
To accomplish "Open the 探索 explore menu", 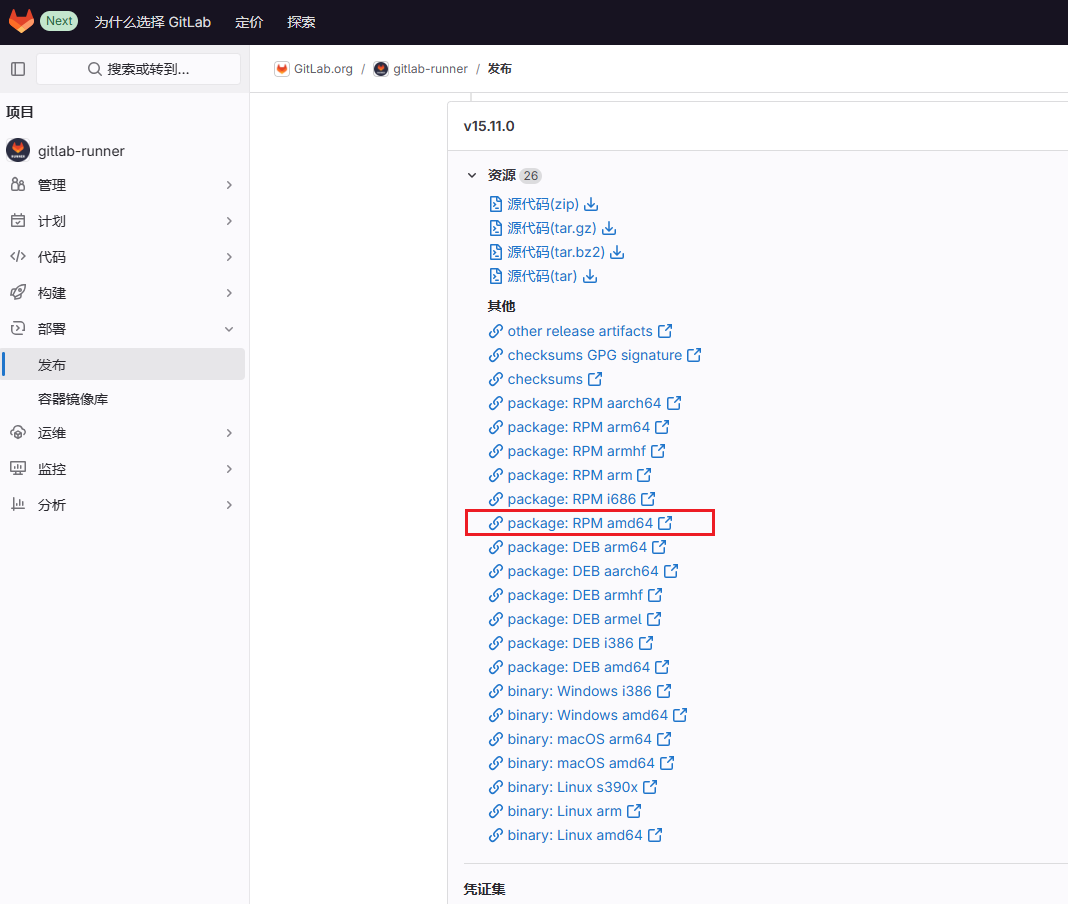I will [301, 22].
